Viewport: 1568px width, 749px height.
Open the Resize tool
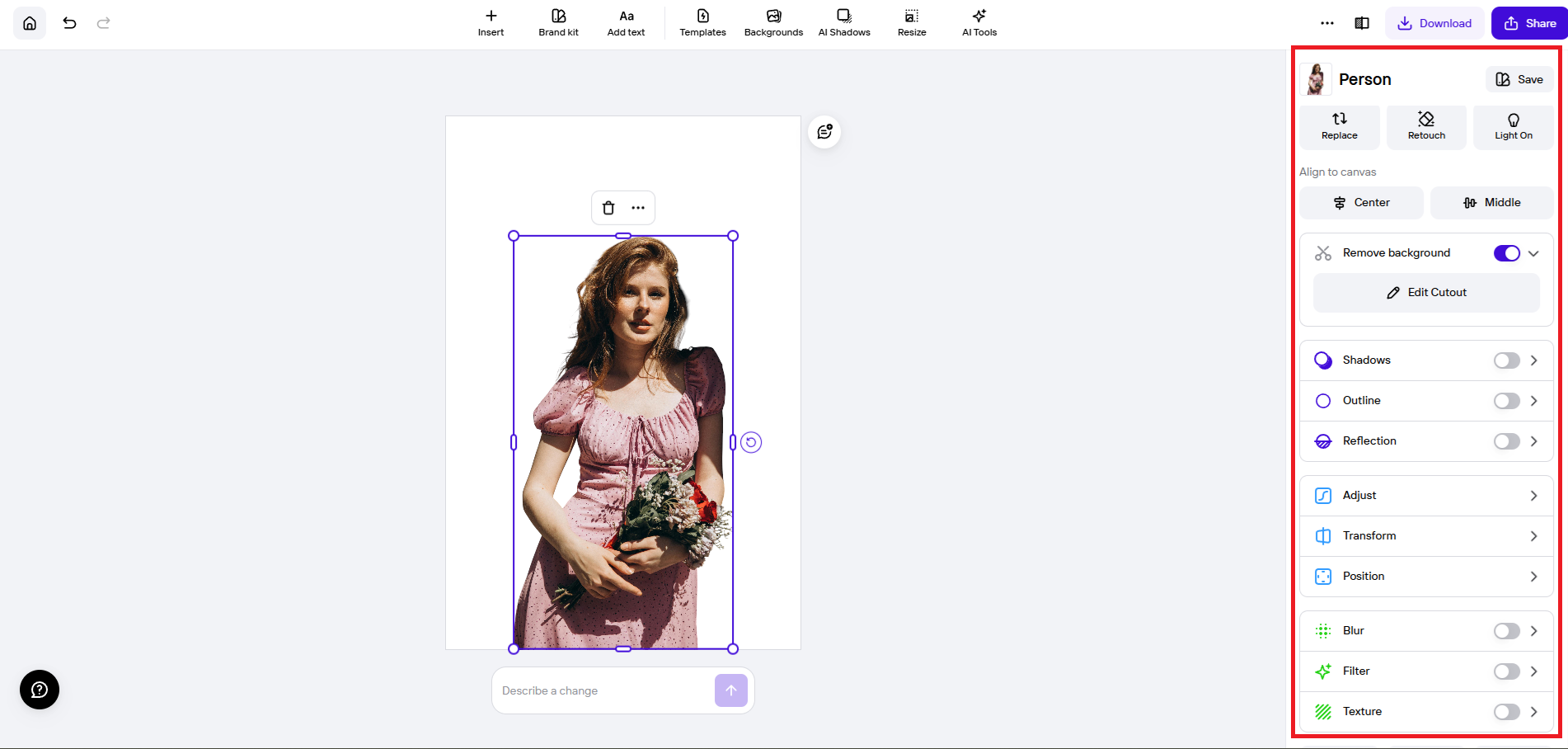pos(912,23)
